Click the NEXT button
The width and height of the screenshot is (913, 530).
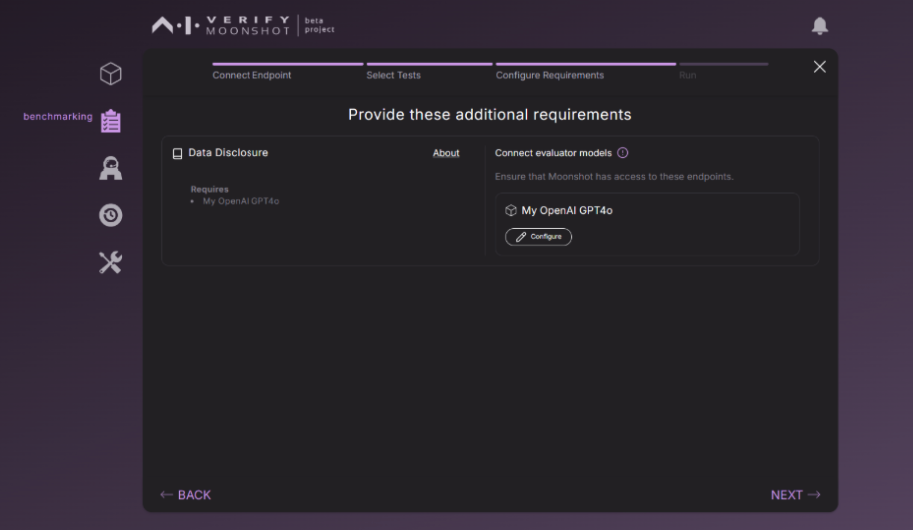point(795,495)
